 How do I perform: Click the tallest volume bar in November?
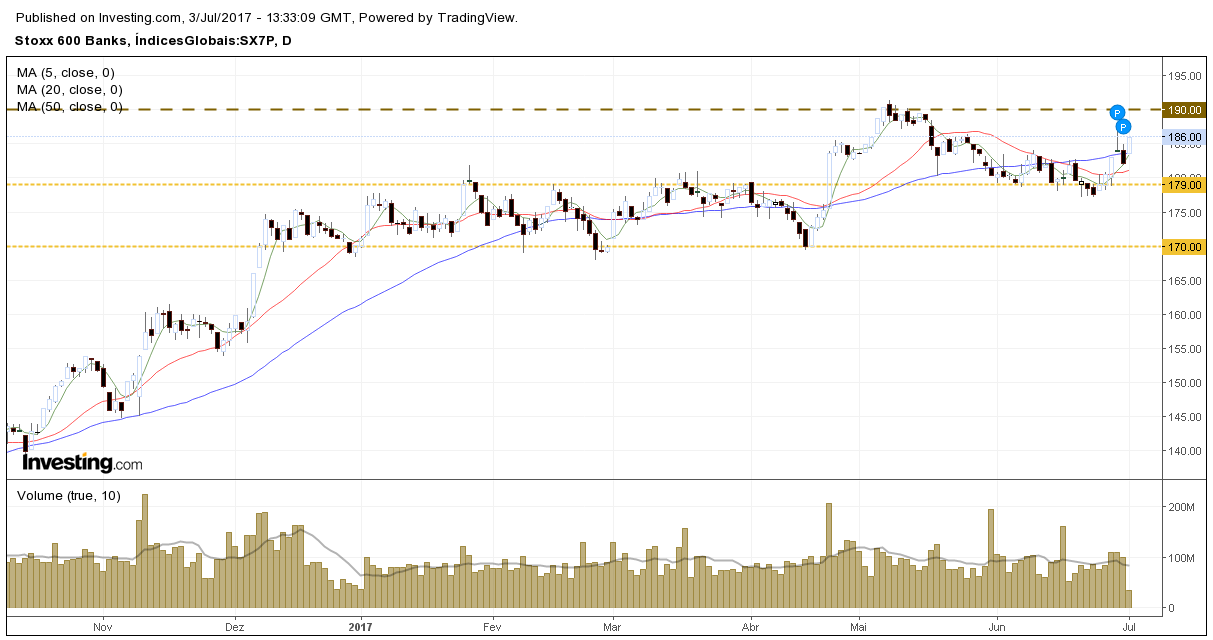point(145,551)
